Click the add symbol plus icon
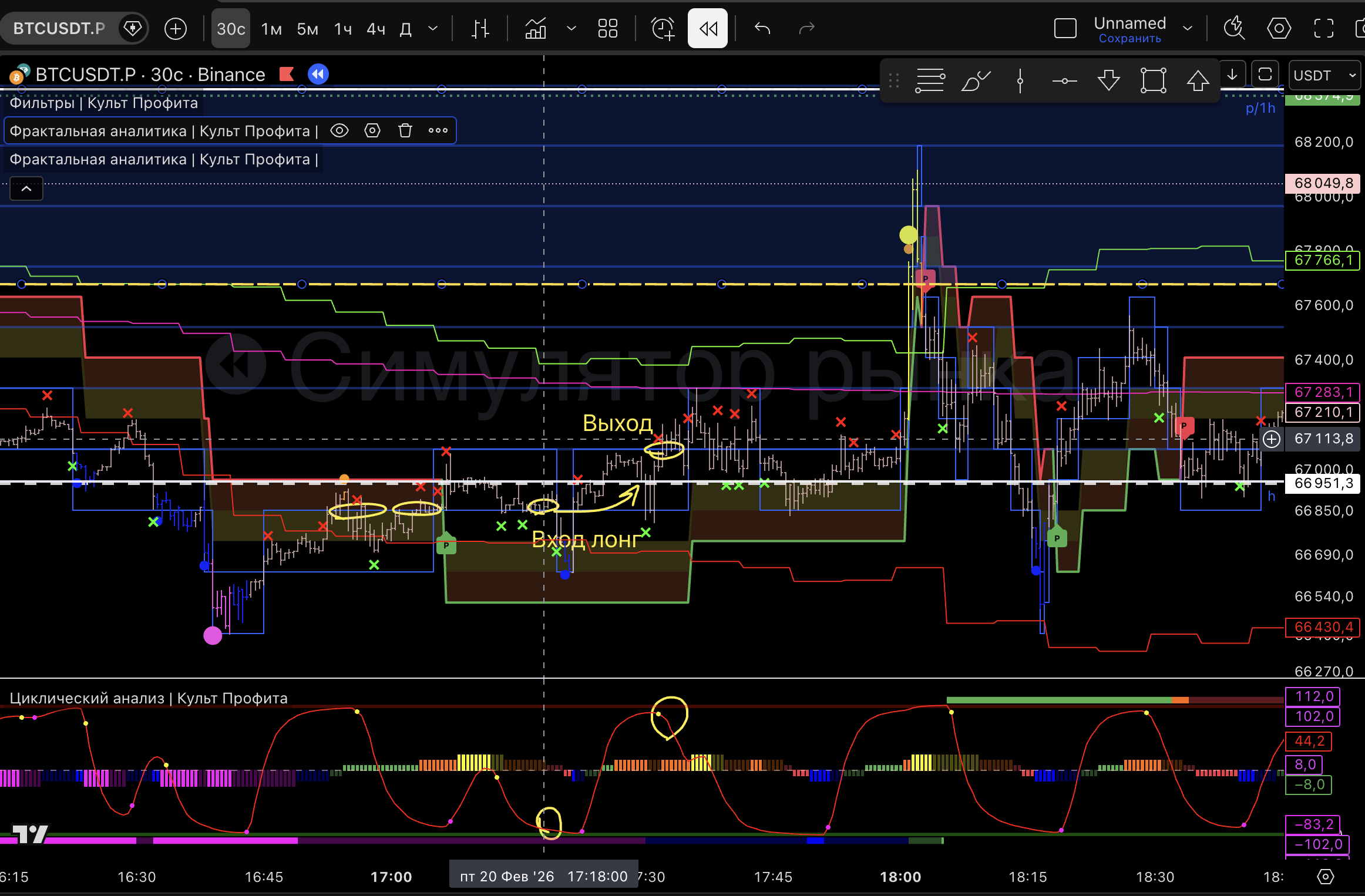The height and width of the screenshot is (896, 1365). [175, 28]
